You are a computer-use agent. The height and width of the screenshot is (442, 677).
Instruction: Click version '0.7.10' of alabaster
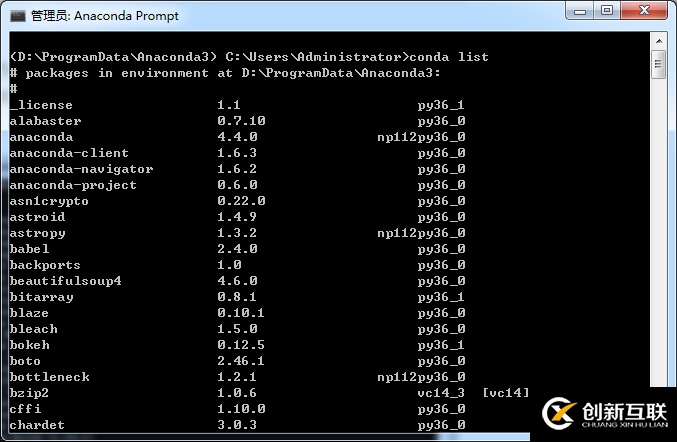click(x=241, y=121)
